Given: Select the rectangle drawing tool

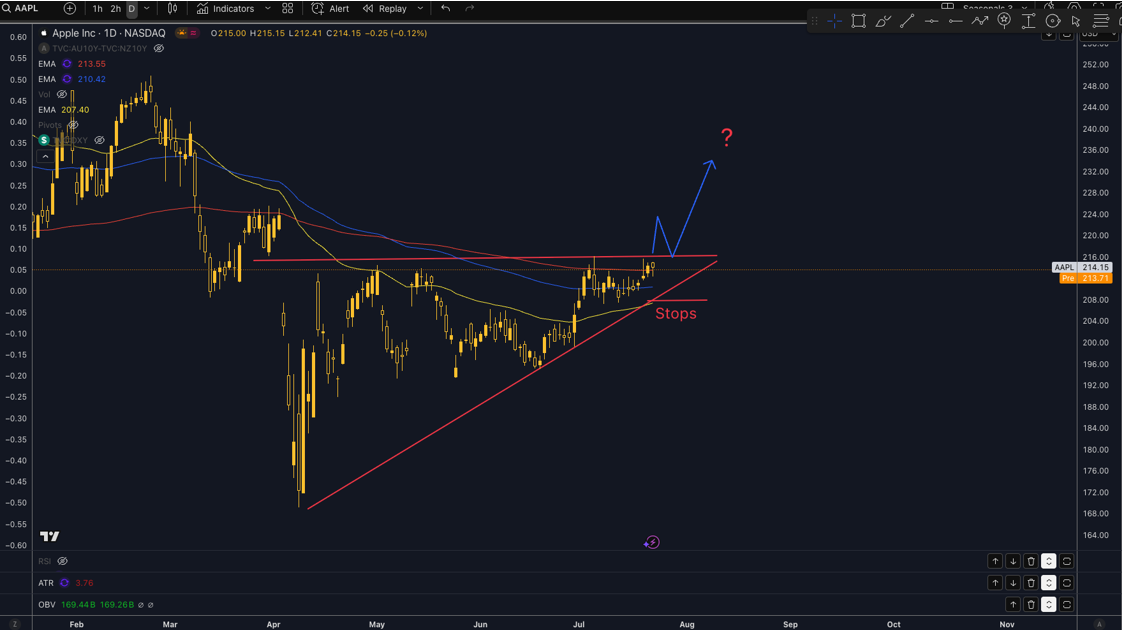Looking at the screenshot, I should tap(859, 21).
